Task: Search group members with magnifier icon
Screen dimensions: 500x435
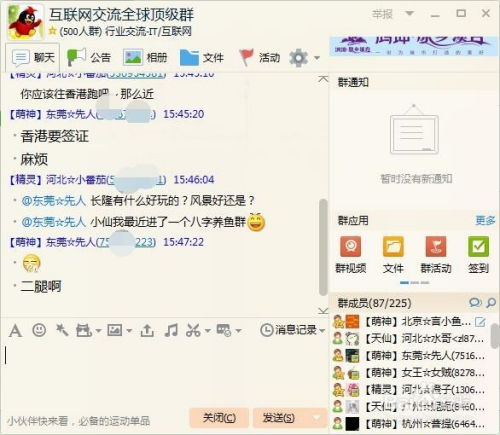Action: coord(491,302)
